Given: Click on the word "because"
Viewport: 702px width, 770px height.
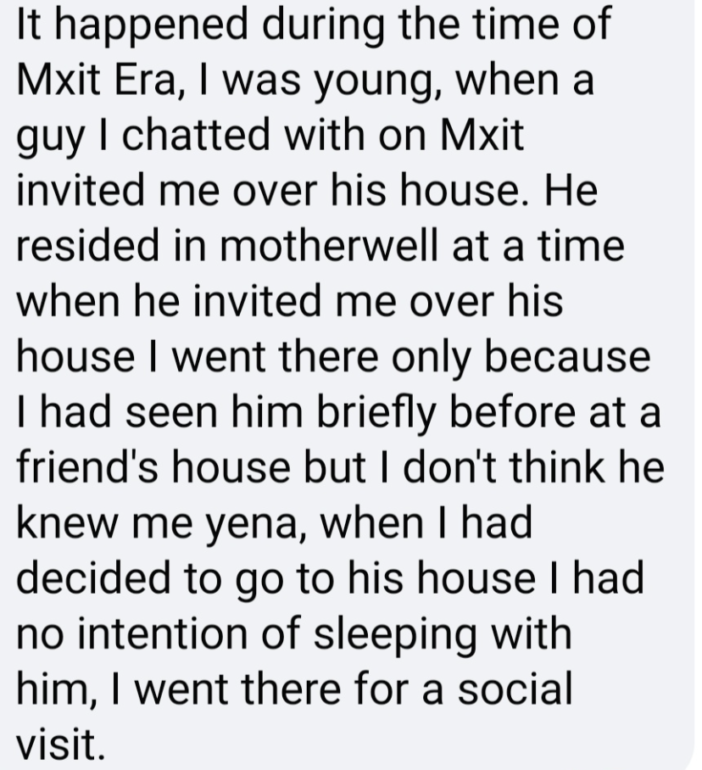Looking at the screenshot, I should [567, 356].
